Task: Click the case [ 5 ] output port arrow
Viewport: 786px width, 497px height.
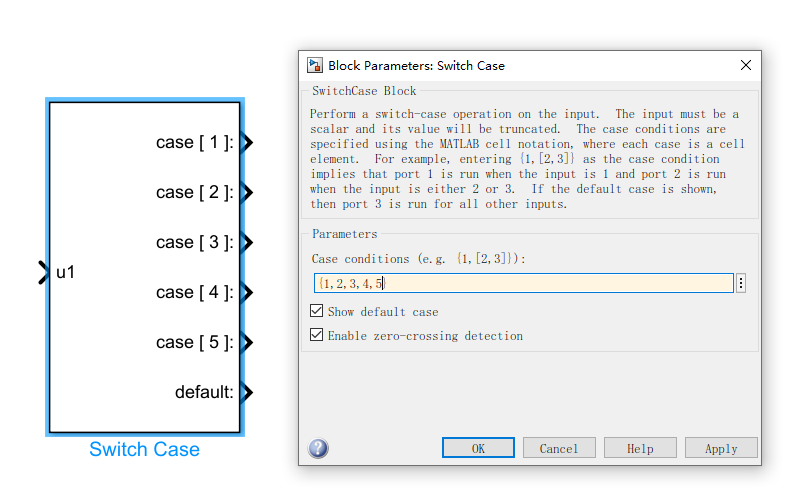Action: click(247, 342)
